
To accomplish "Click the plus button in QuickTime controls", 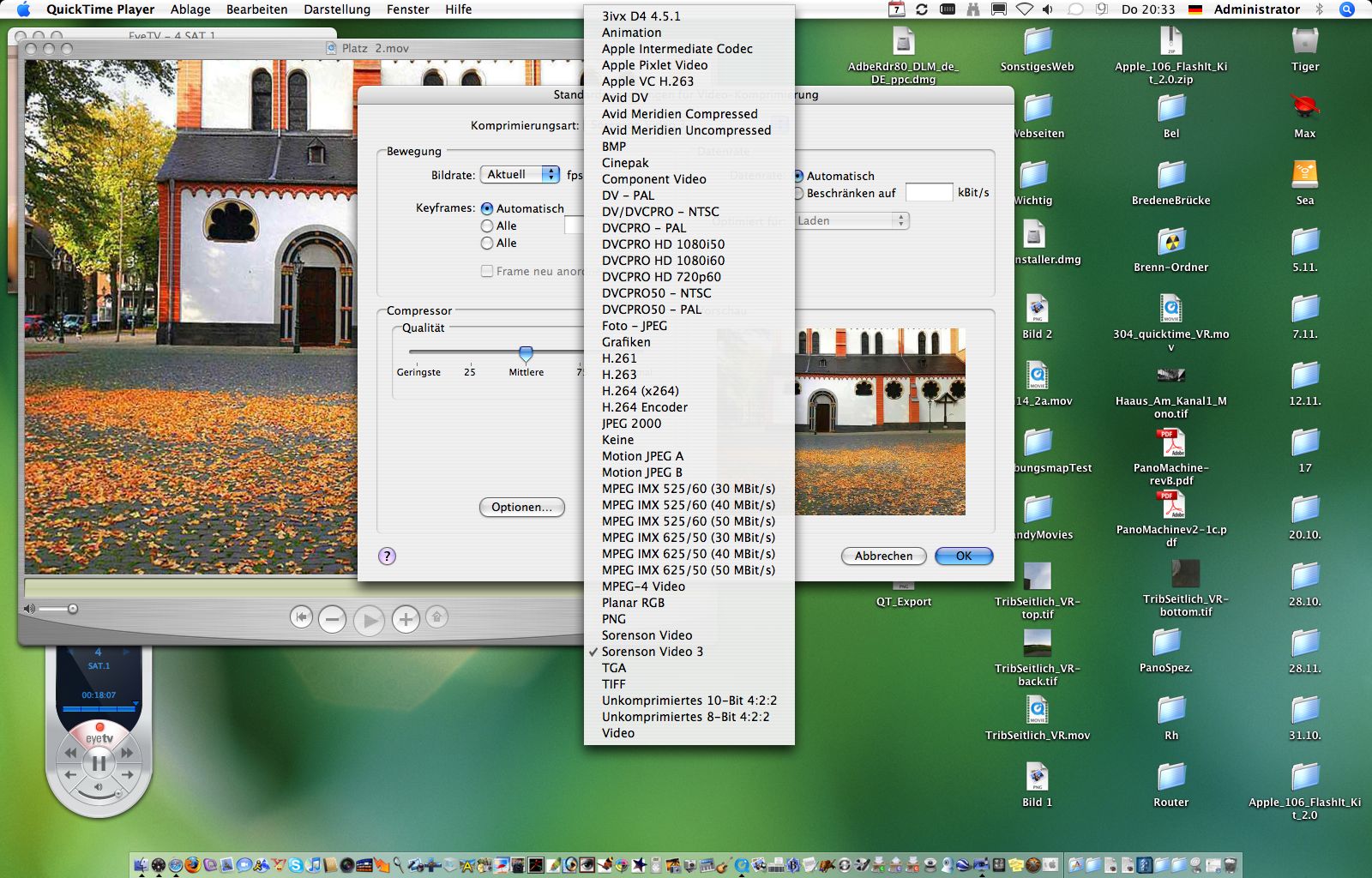I will [x=406, y=618].
